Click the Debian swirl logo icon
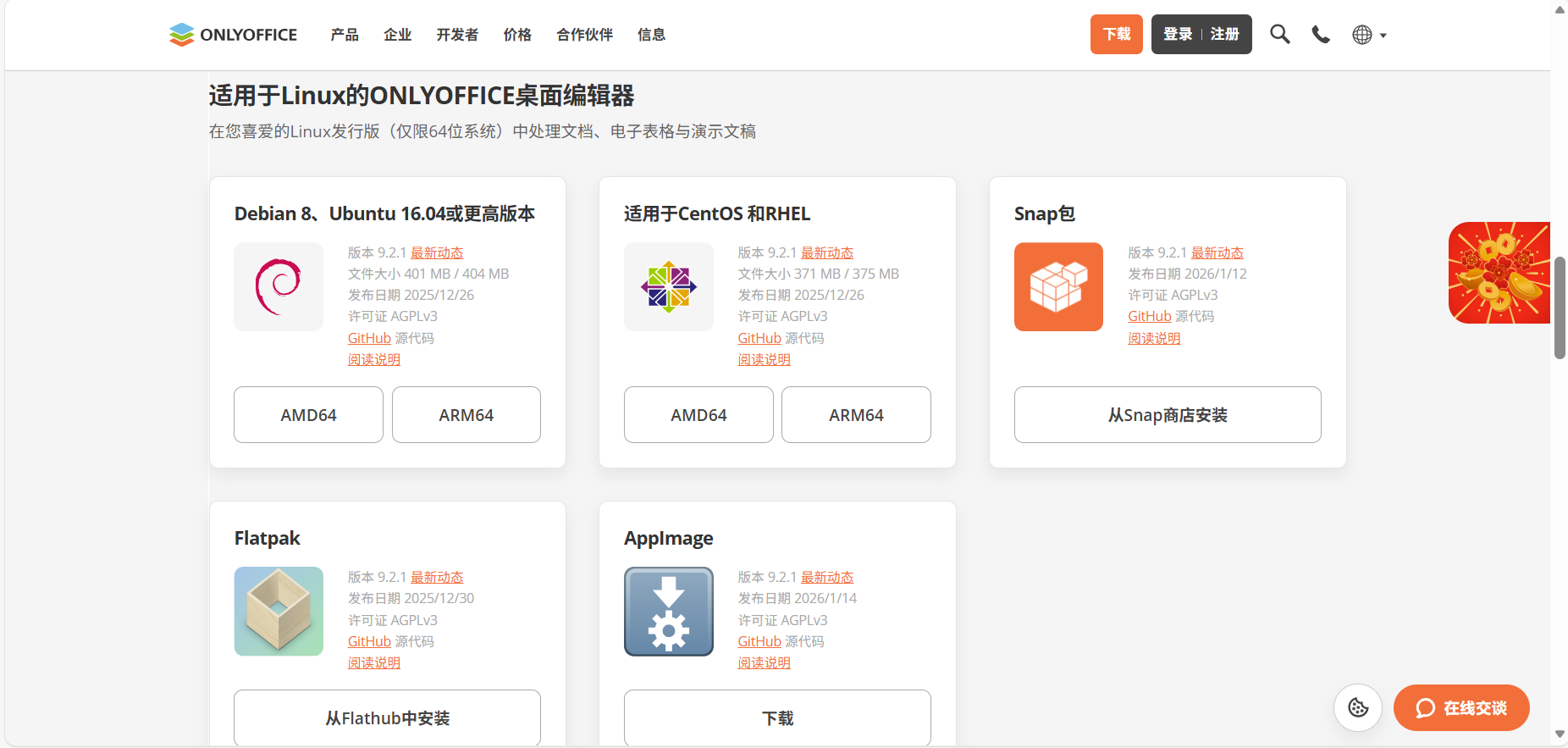This screenshot has width=1568, height=748. tap(279, 287)
